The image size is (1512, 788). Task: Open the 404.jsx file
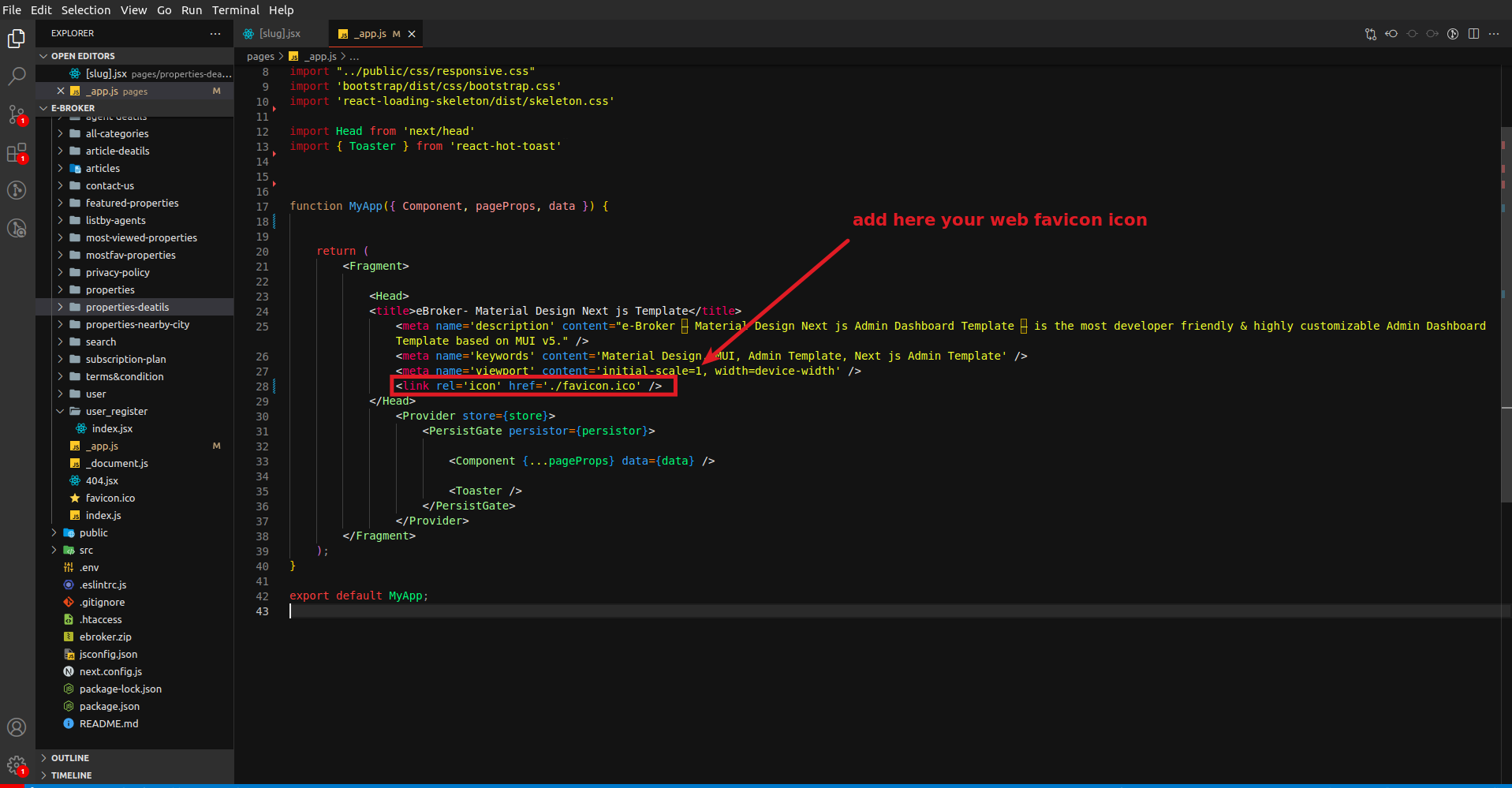(x=134, y=480)
